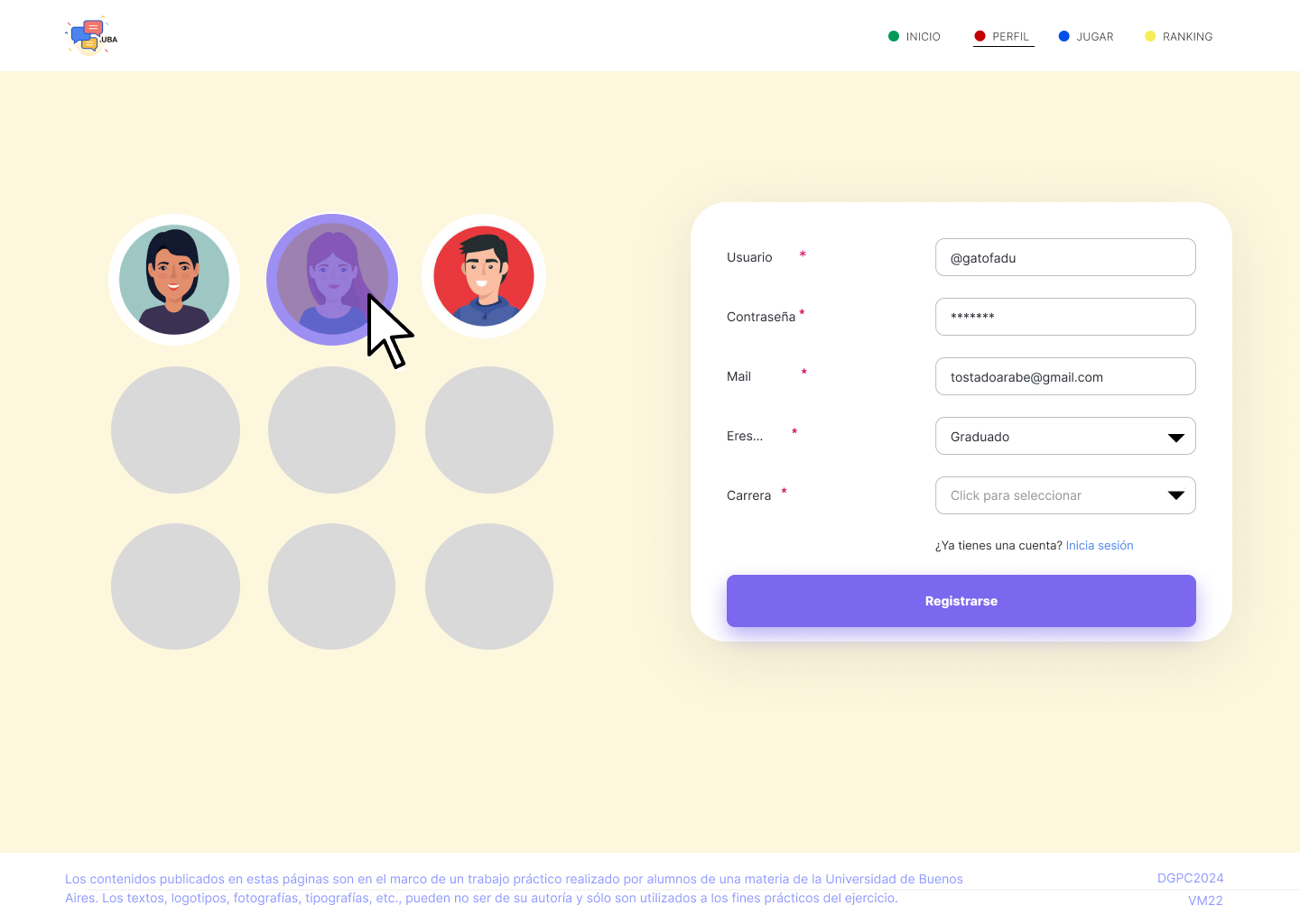Click the blue dot beside JUGAR
The height and width of the screenshot is (924, 1300).
click(x=1064, y=36)
